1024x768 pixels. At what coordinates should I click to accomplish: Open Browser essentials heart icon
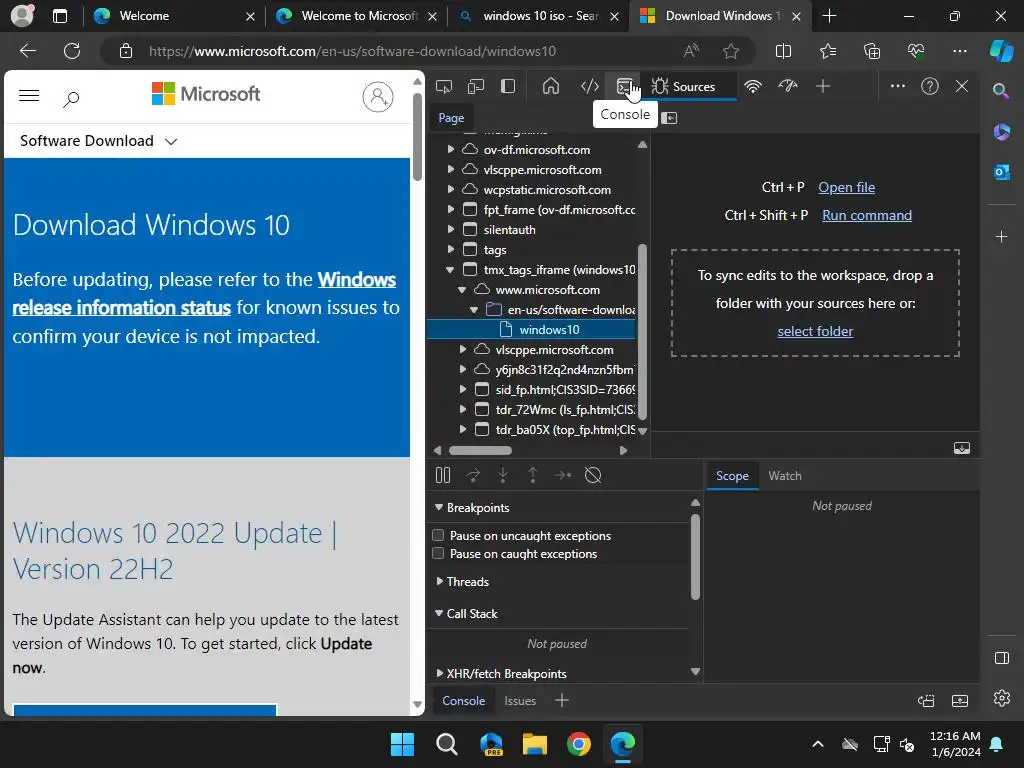click(x=916, y=51)
